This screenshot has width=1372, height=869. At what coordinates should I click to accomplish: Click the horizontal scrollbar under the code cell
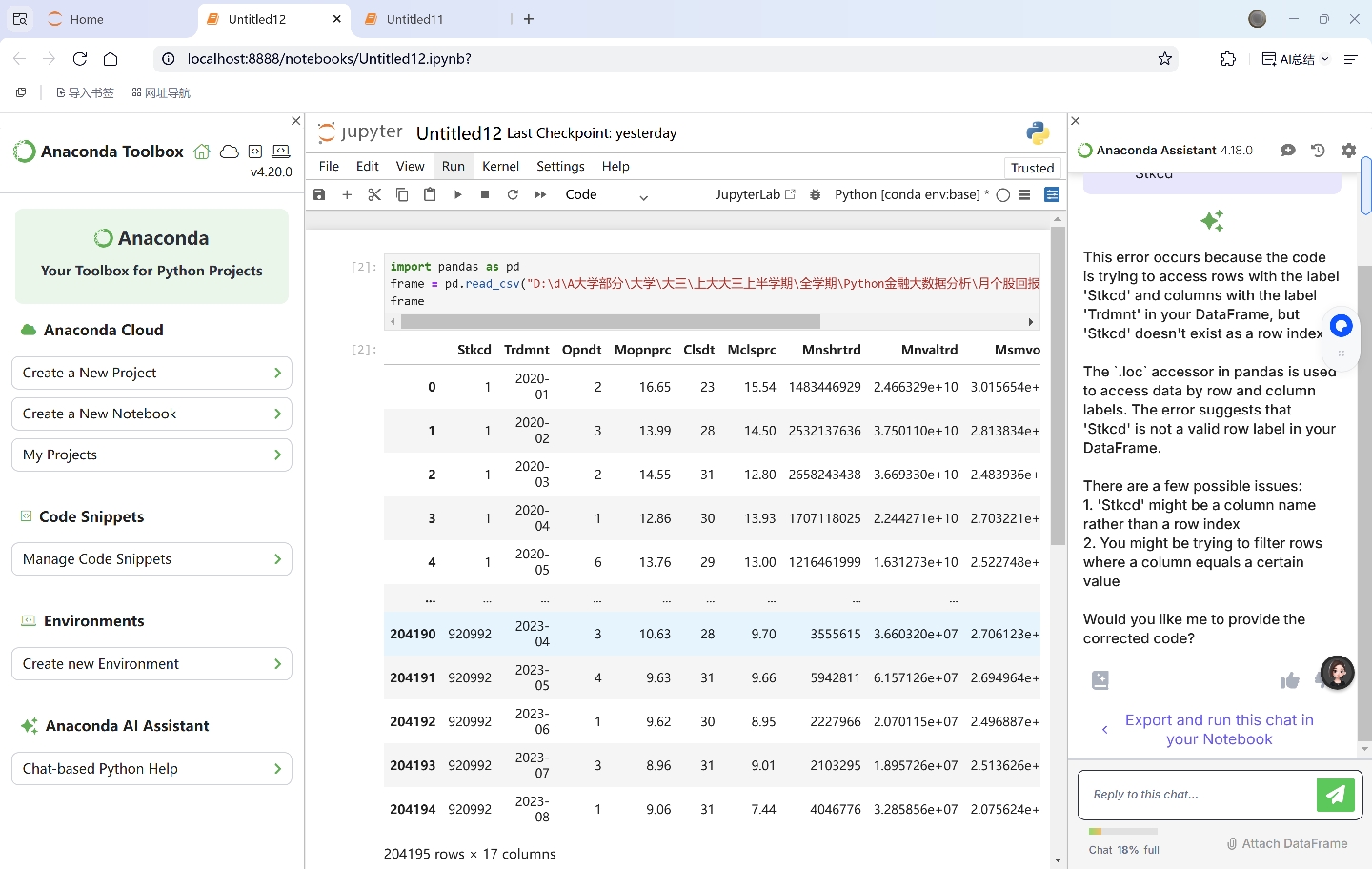click(610, 322)
